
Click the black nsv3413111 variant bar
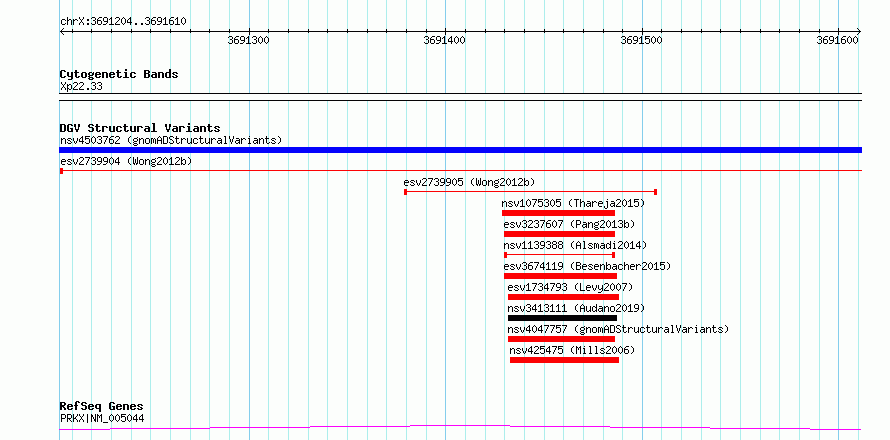[x=562, y=318]
